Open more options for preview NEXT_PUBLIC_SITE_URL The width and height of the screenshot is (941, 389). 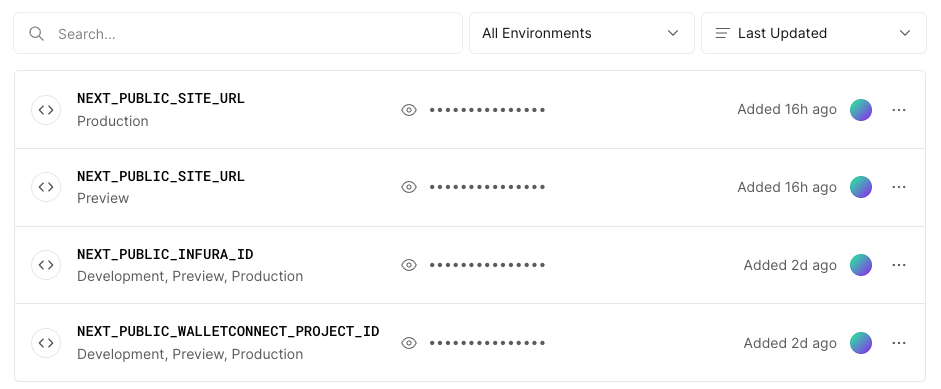(x=898, y=187)
